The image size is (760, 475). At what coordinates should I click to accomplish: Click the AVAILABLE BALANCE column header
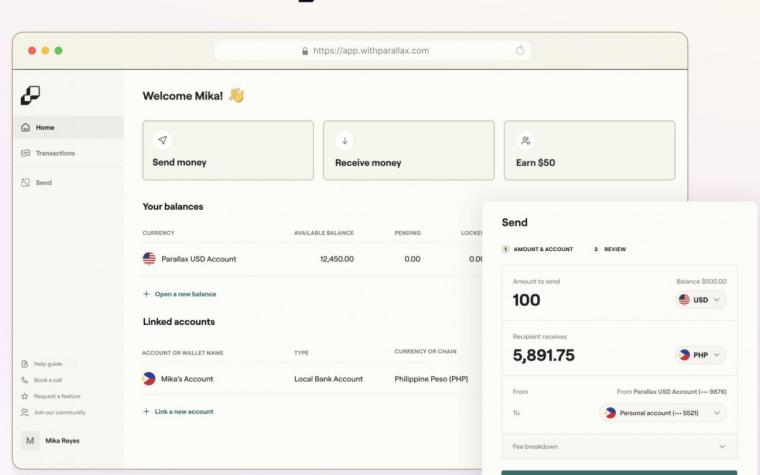tap(324, 233)
